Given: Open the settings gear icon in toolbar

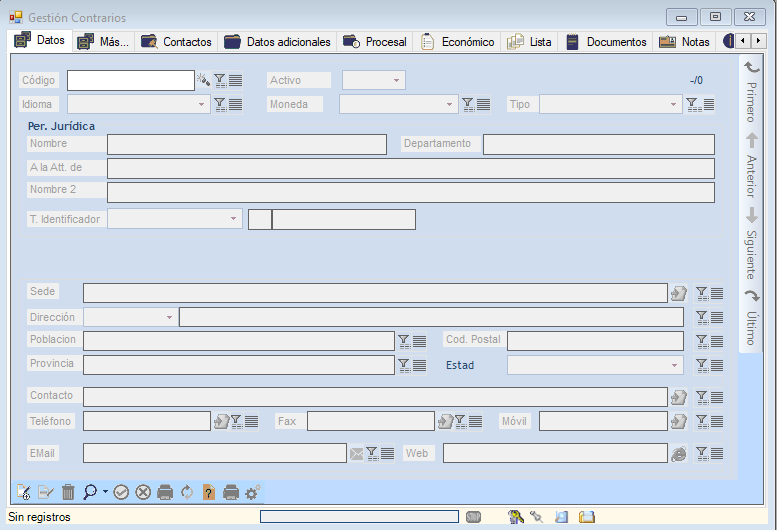Looking at the screenshot, I should point(253,492).
